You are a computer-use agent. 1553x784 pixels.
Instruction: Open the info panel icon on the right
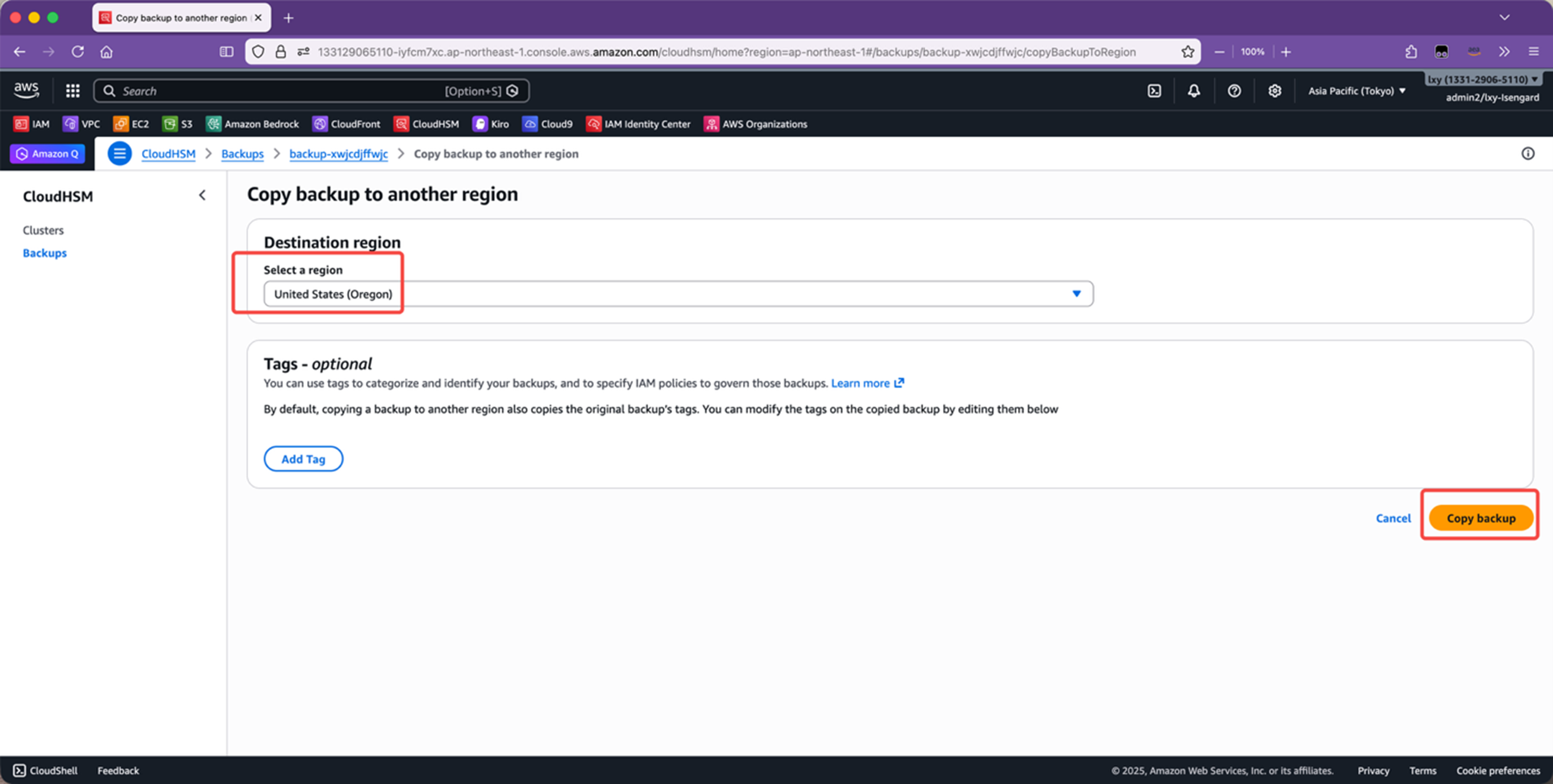1528,154
